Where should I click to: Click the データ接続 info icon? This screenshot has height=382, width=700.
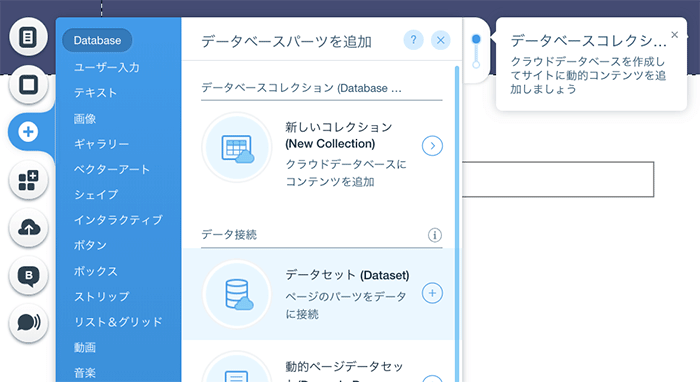tap(435, 235)
